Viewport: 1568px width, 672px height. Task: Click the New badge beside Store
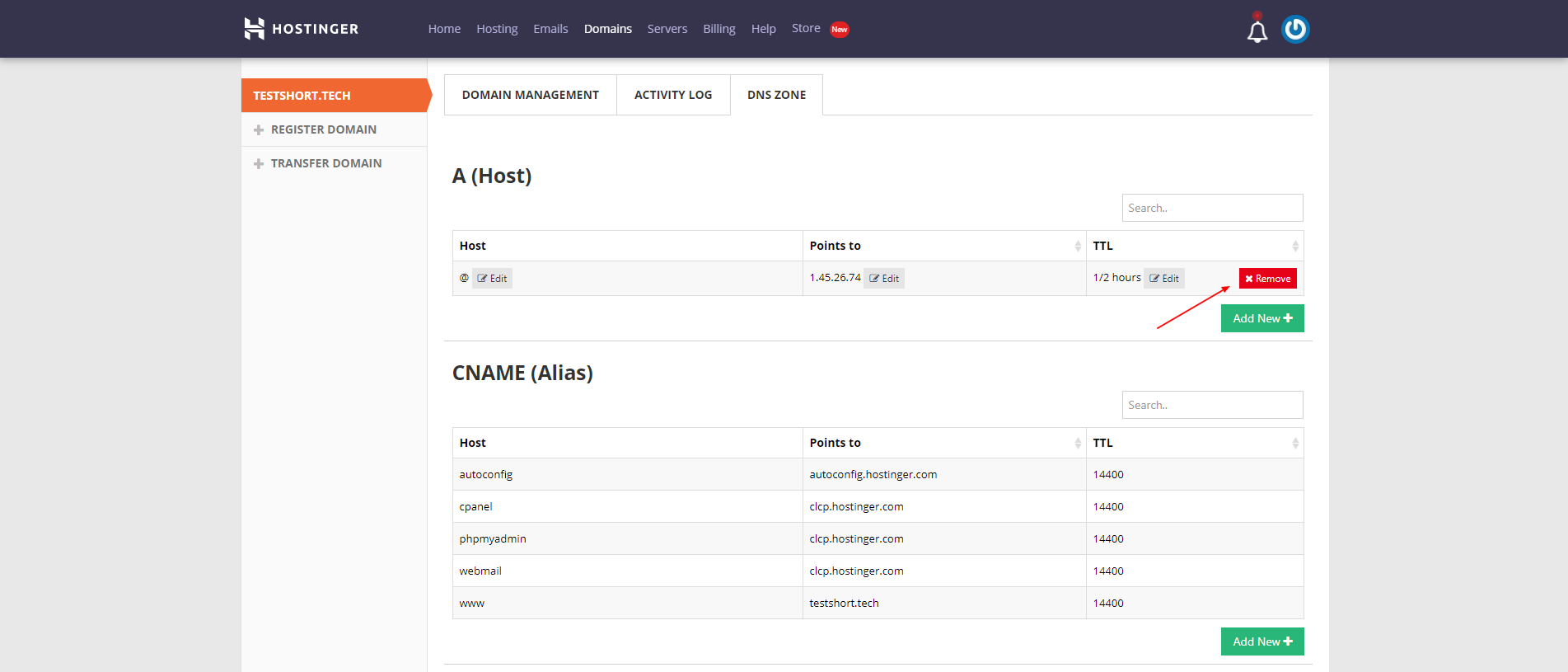[839, 30]
